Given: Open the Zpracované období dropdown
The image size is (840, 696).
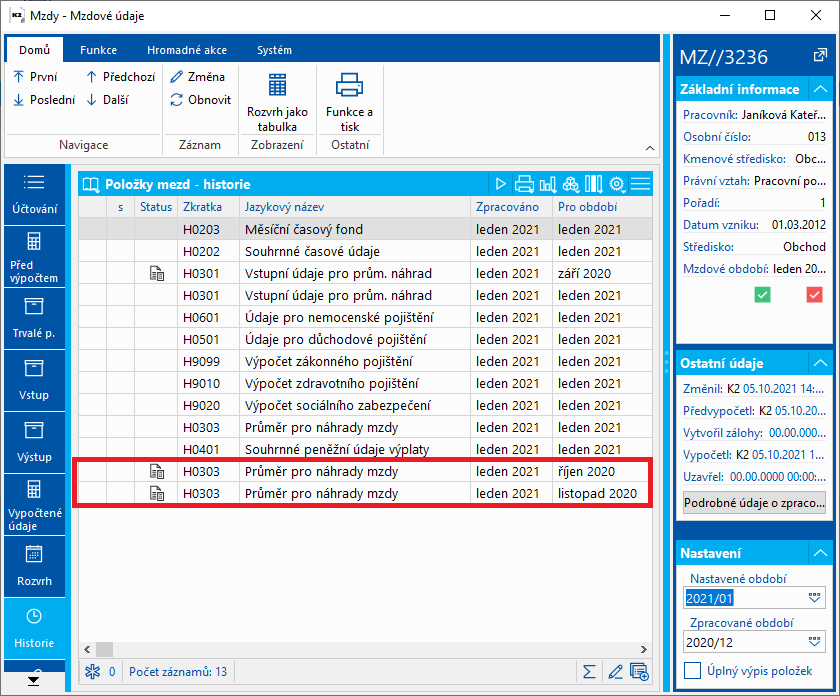Looking at the screenshot, I should point(814,641).
